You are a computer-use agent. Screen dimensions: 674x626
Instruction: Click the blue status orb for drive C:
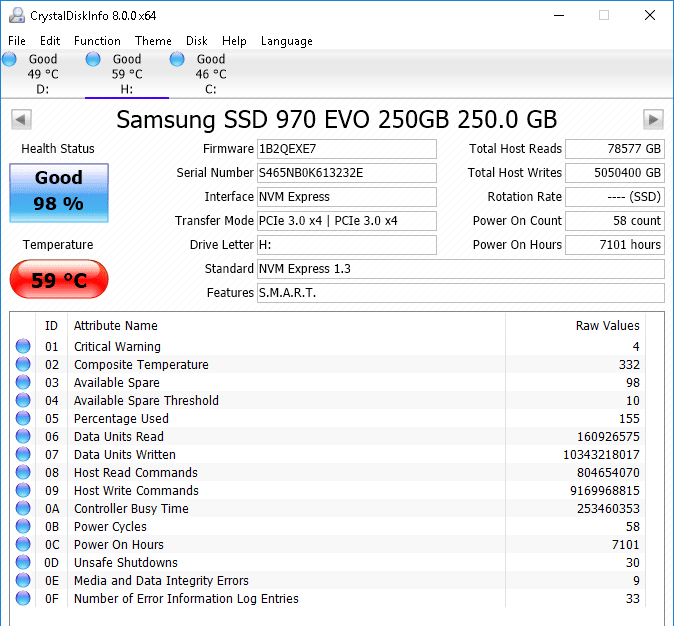coord(177,59)
